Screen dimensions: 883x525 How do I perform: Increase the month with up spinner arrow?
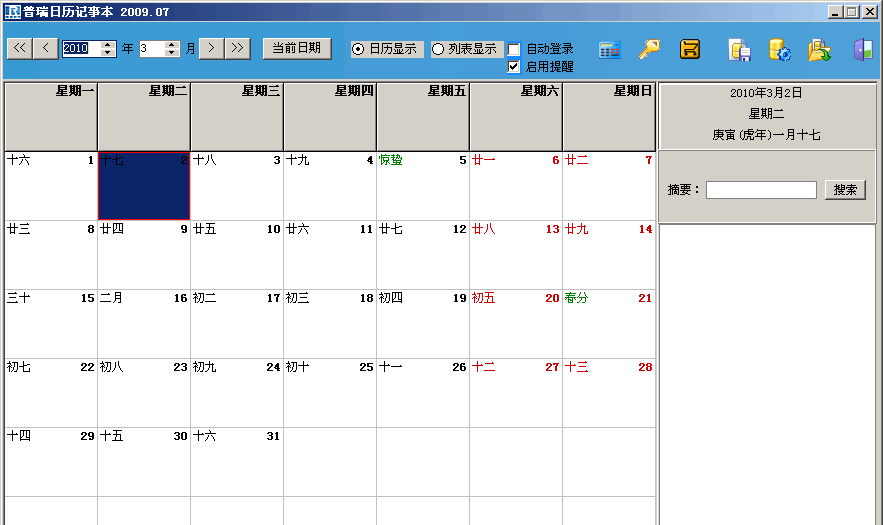[x=172, y=45]
